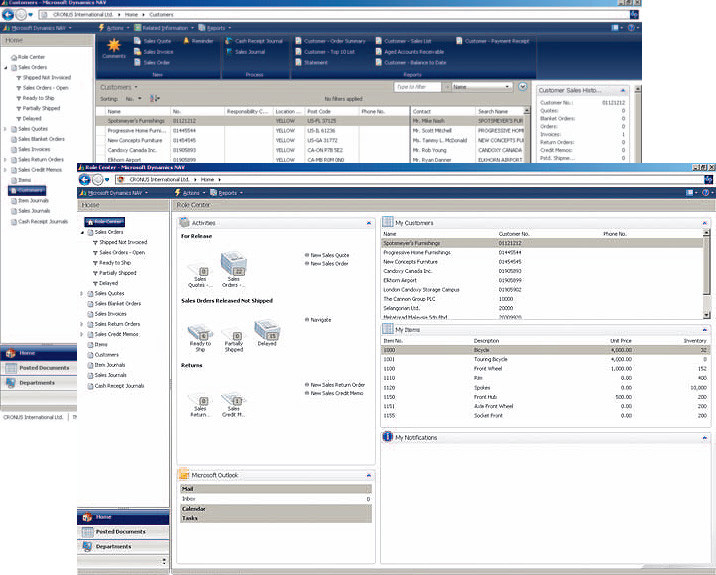
Task: Create a Sales Order from Customers ribbon
Action: [152, 63]
